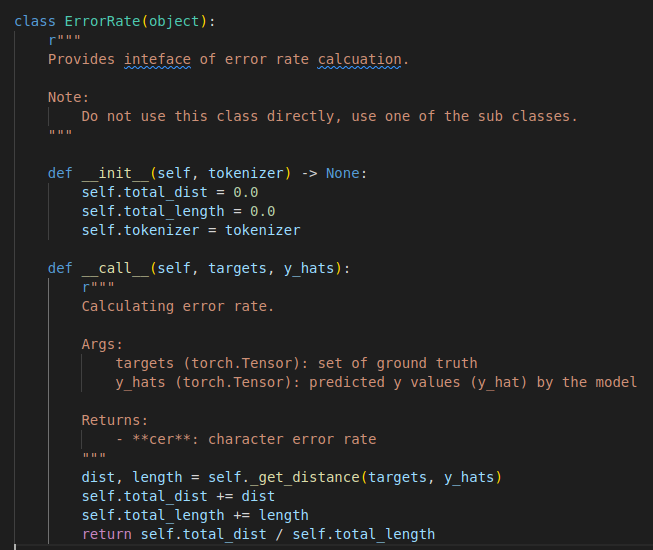The image size is (653, 550).
Task: Click the tokenizer parameter in __init__
Action: [246, 173]
